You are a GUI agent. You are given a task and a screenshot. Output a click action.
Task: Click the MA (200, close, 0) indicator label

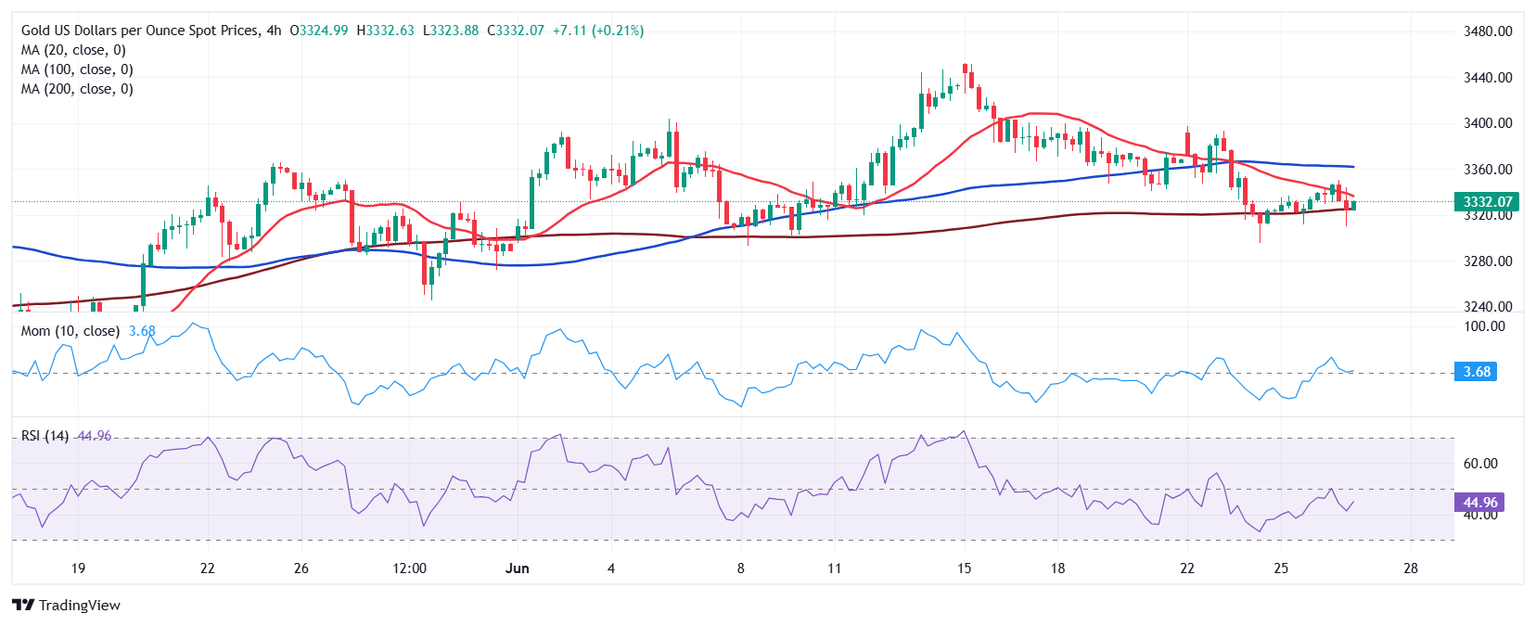(79, 88)
